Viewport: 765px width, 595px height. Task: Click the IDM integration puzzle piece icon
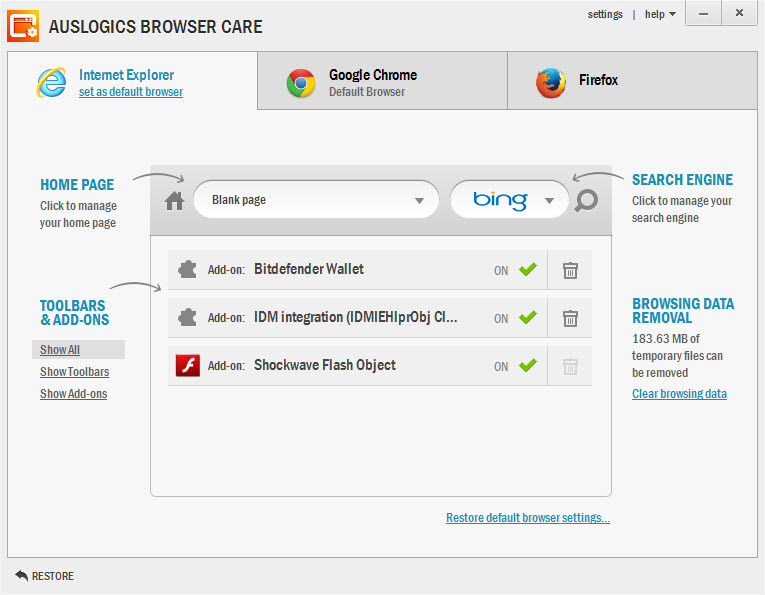click(x=187, y=317)
